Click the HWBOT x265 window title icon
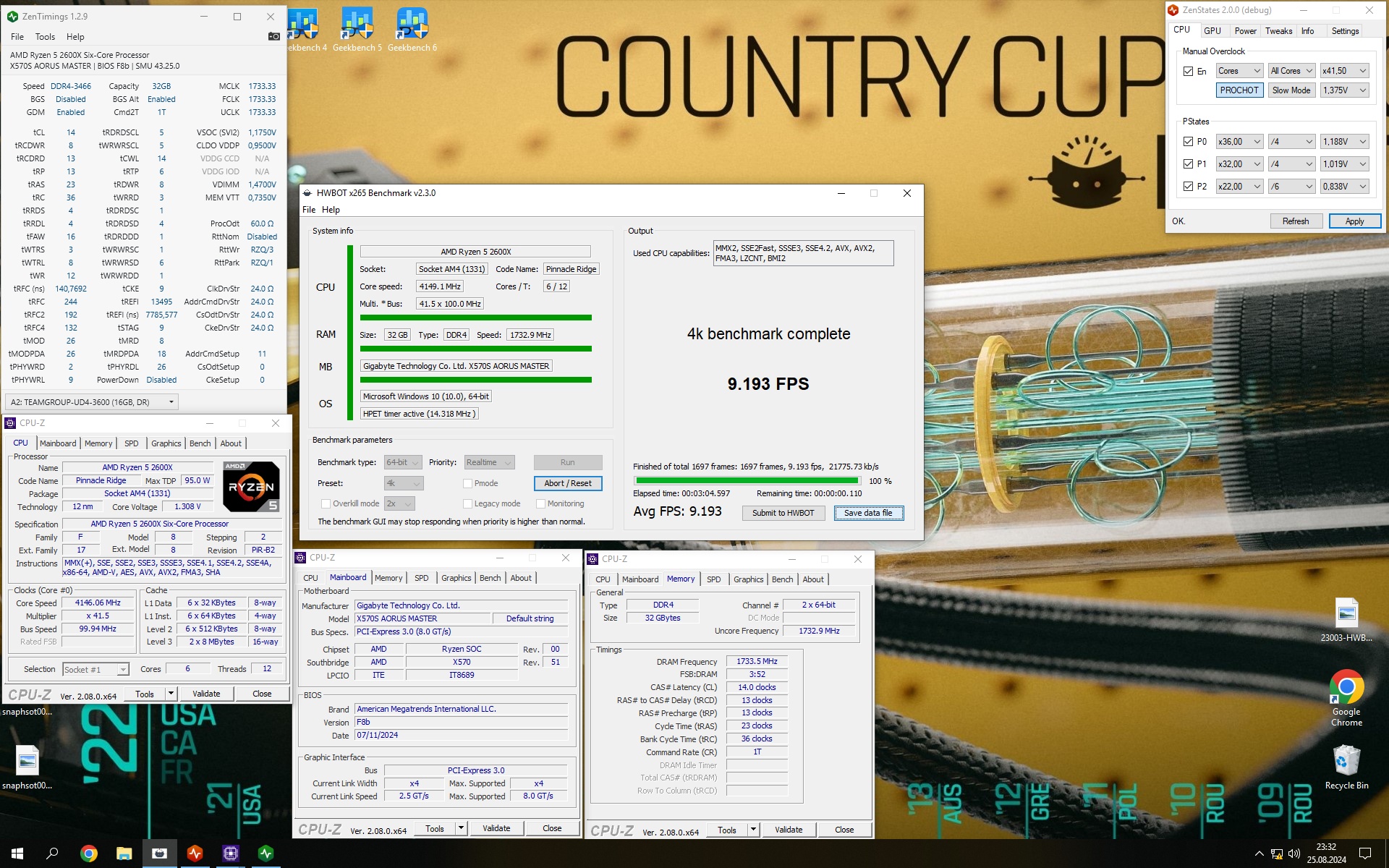The height and width of the screenshot is (868, 1389). coord(307,193)
